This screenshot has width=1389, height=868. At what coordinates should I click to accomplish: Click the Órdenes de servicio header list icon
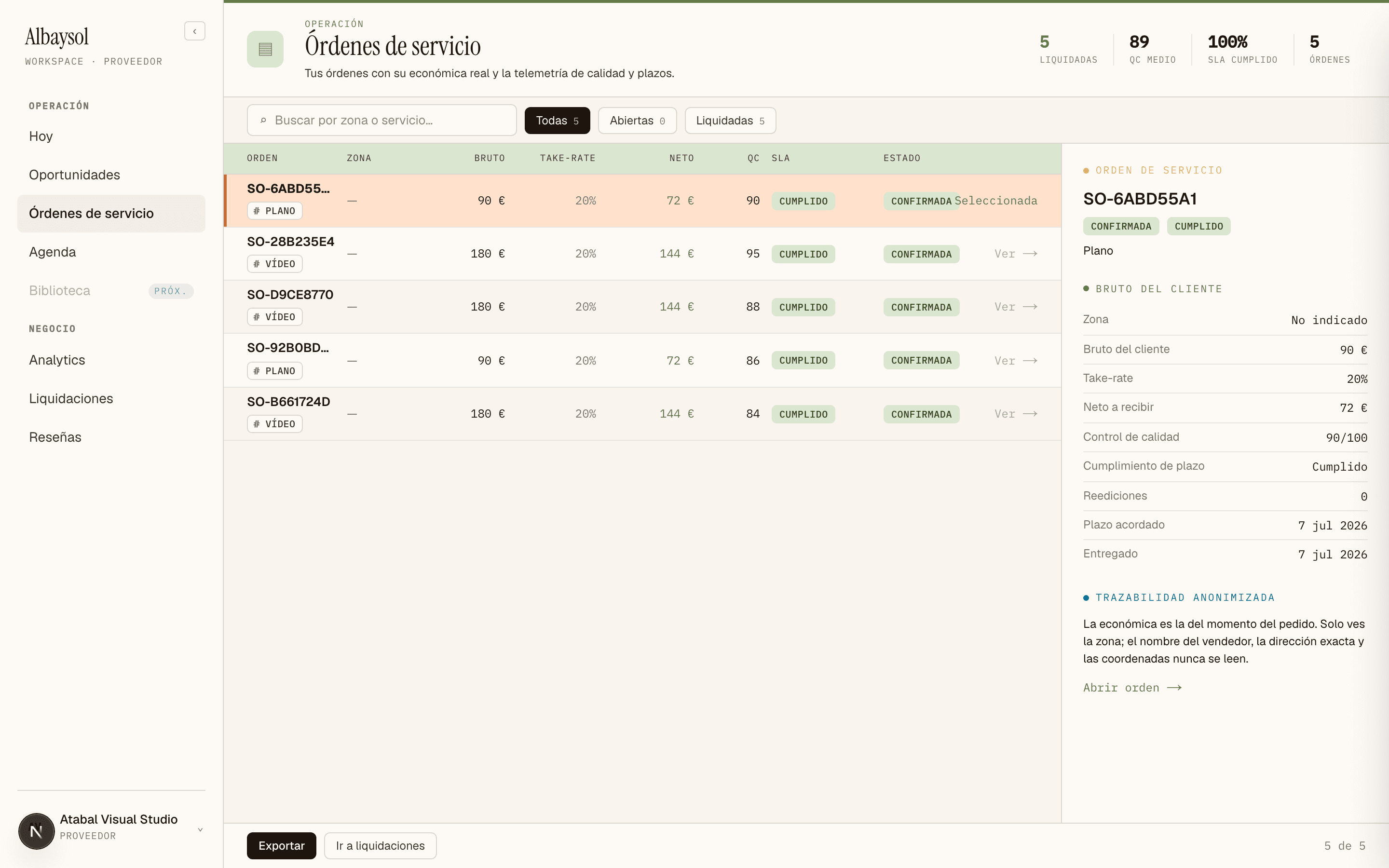pos(265,49)
